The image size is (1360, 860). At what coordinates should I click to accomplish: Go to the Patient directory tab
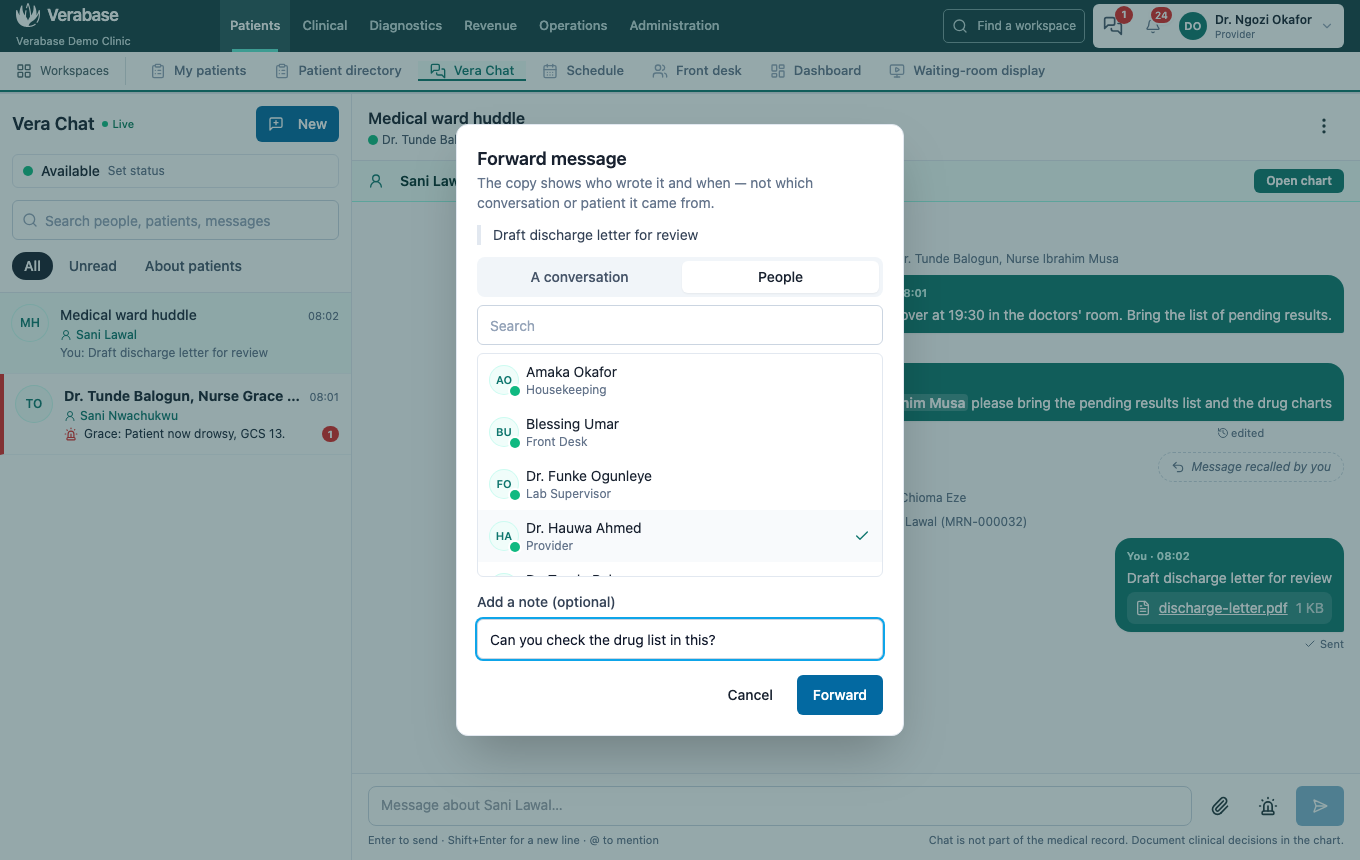tap(337, 71)
